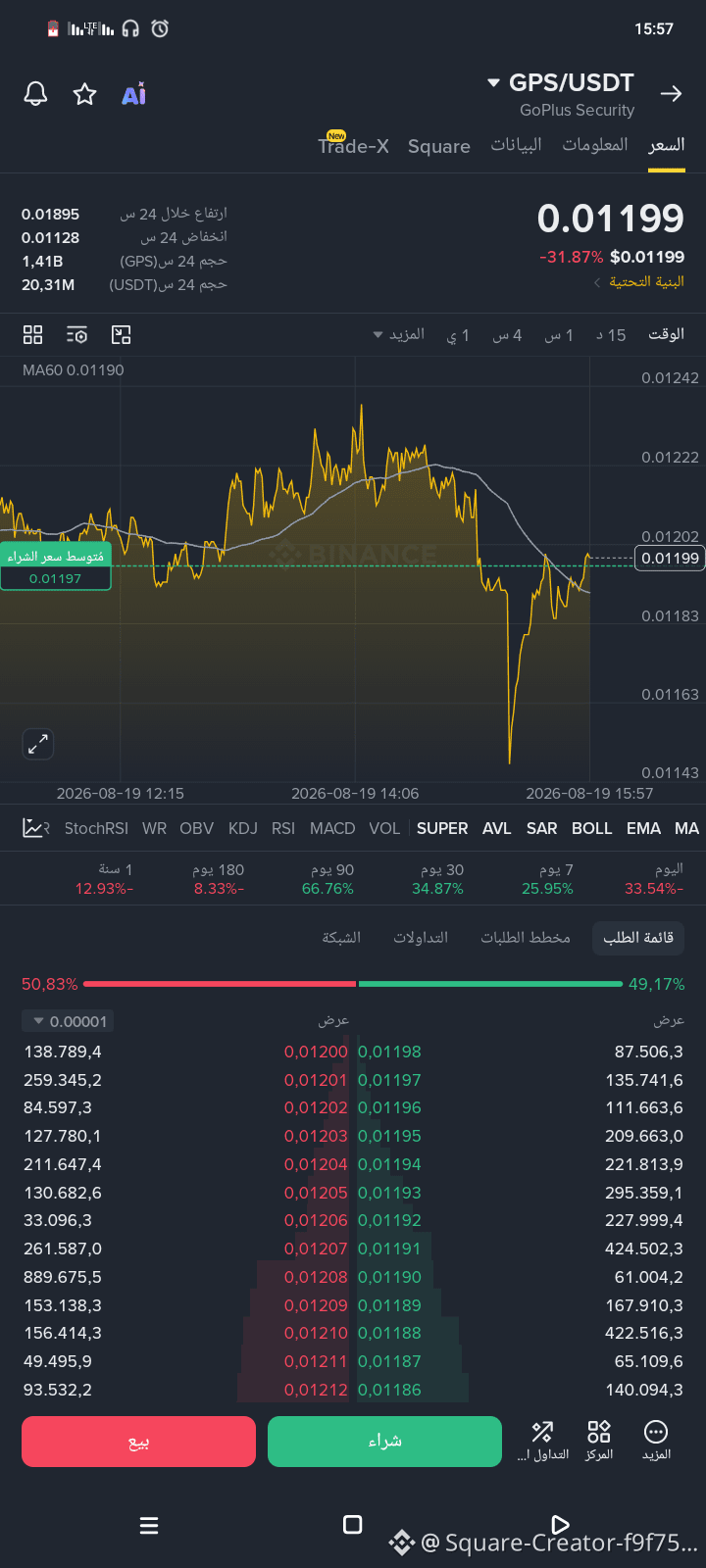Screen dimensions: 706x1568
Task: Toggle StochRSI indicator
Action: tap(96, 828)
